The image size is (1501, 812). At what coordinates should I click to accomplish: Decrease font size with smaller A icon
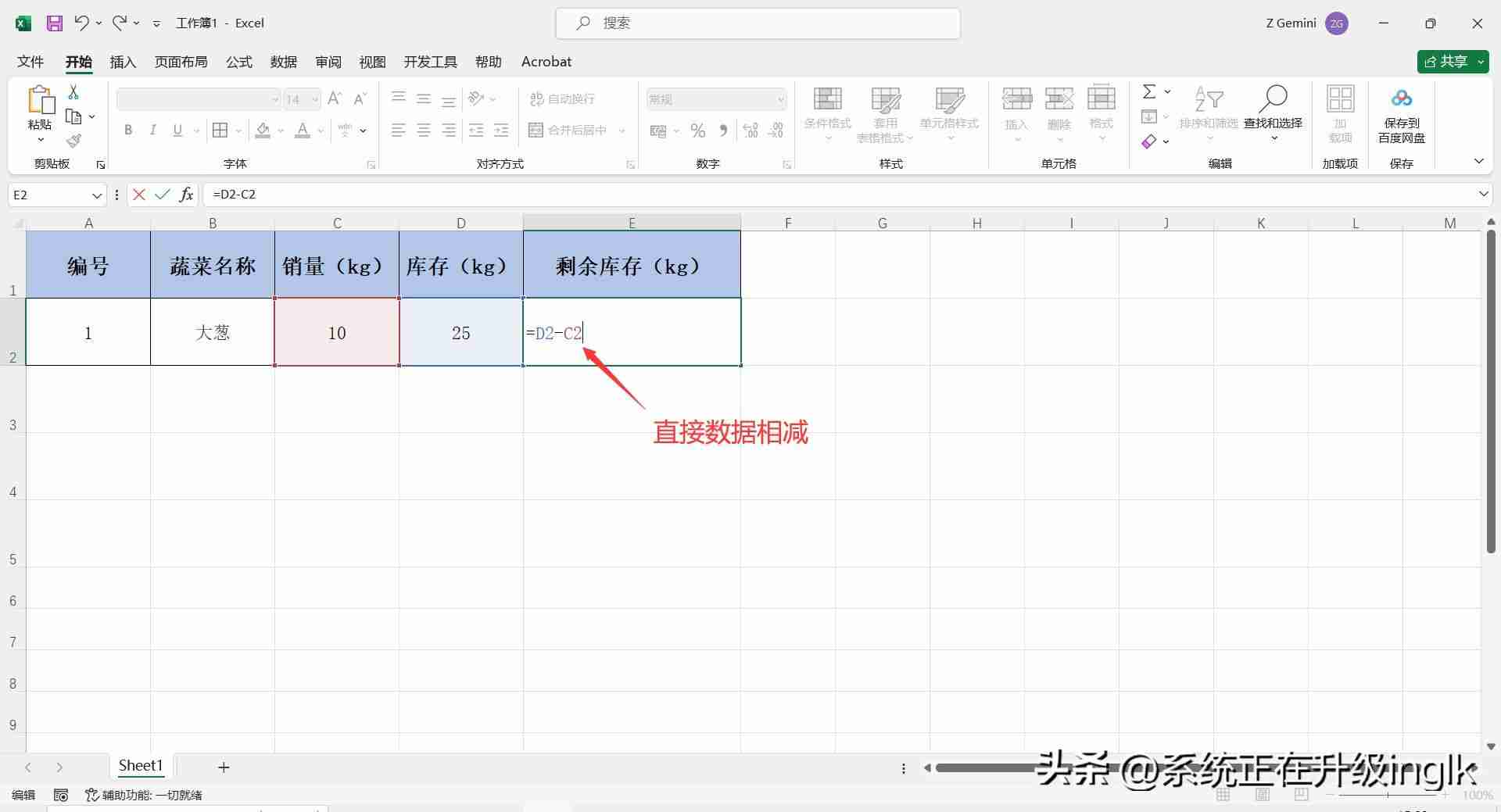(360, 98)
